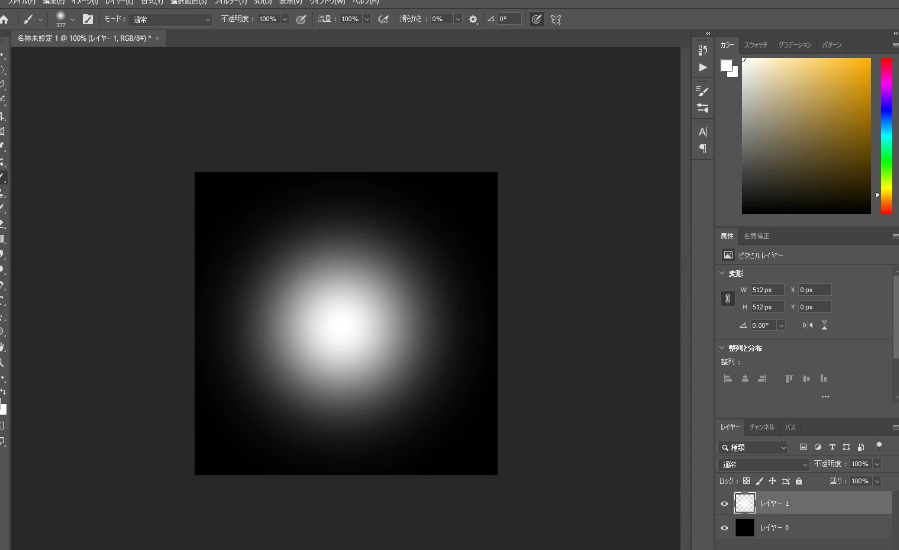Align horizontal centers icon
The image size is (899, 550).
745,379
